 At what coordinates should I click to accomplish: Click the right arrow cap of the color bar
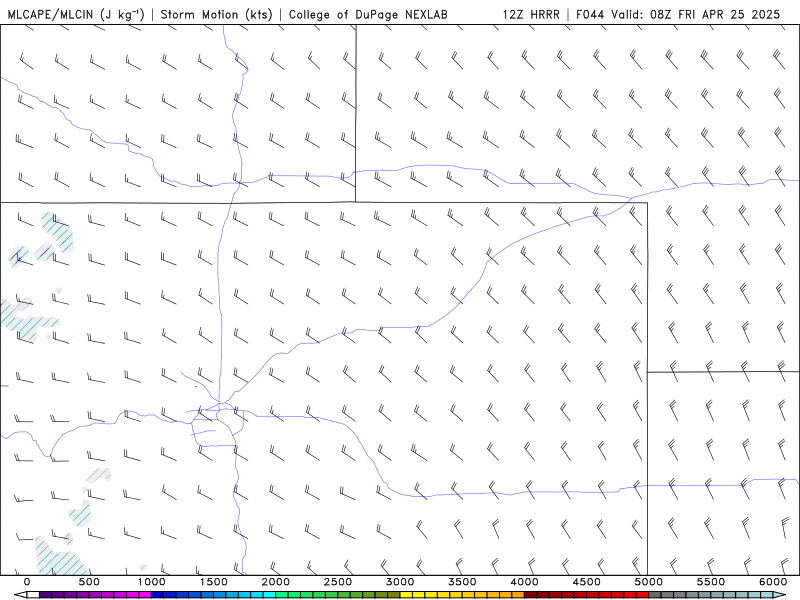tap(779, 594)
